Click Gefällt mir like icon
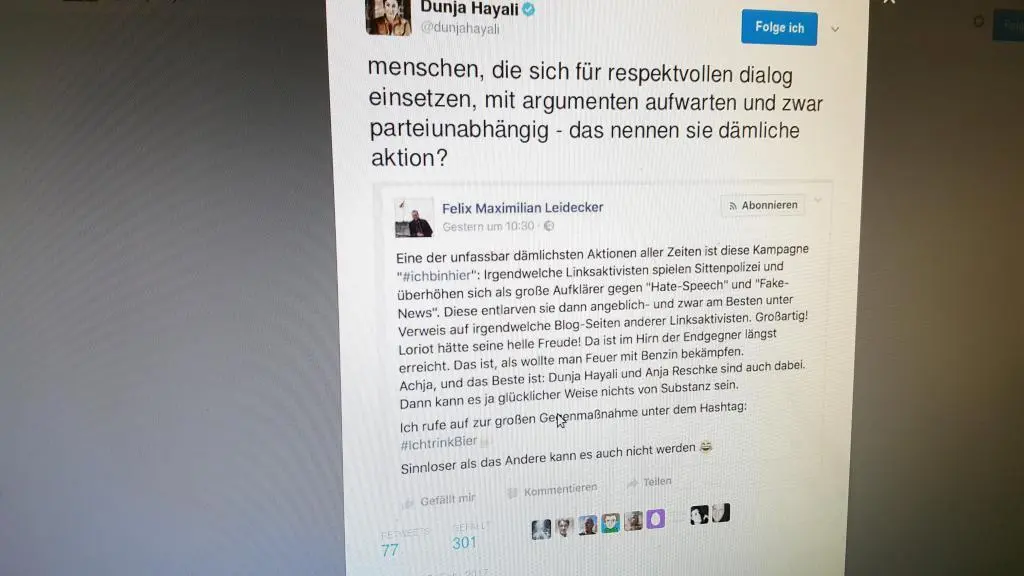Viewport: 1024px width, 576px height. 409,503
